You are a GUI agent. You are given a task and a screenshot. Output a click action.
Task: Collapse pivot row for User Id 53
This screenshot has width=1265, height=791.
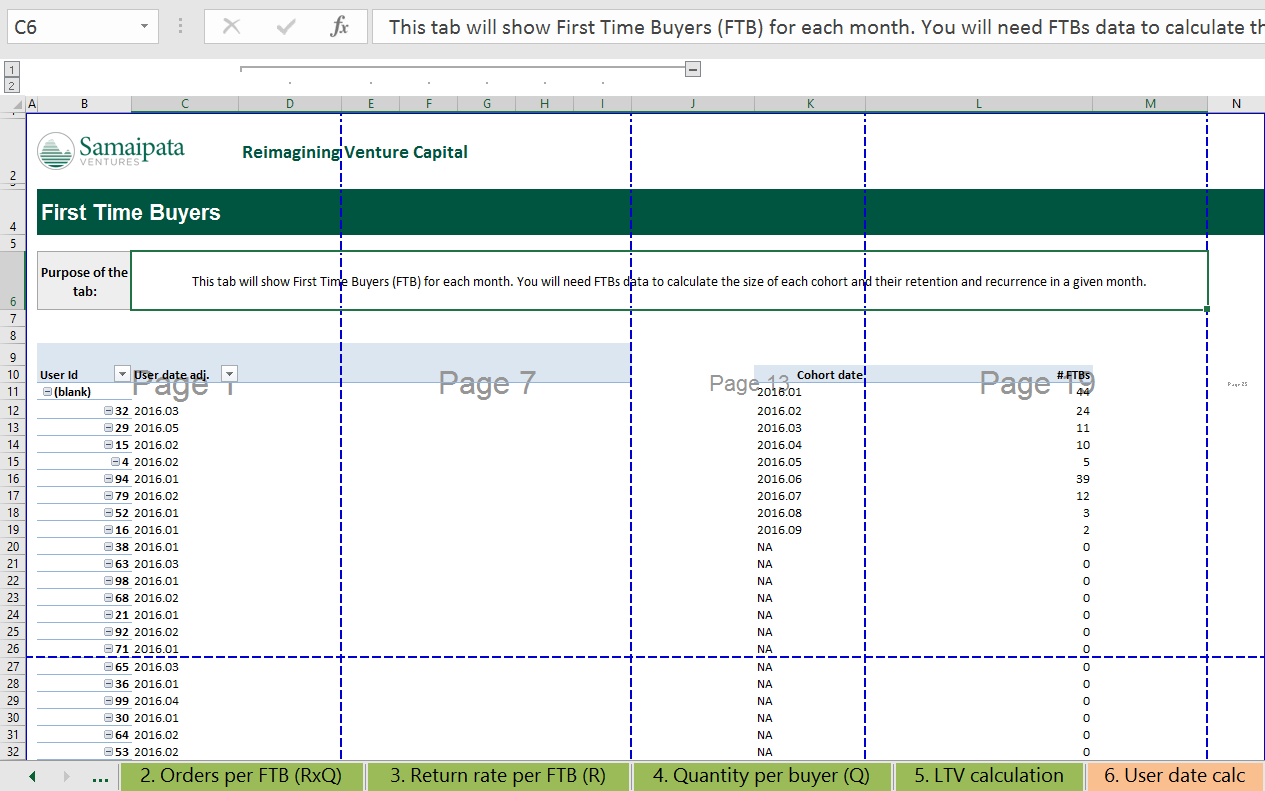click(x=109, y=752)
